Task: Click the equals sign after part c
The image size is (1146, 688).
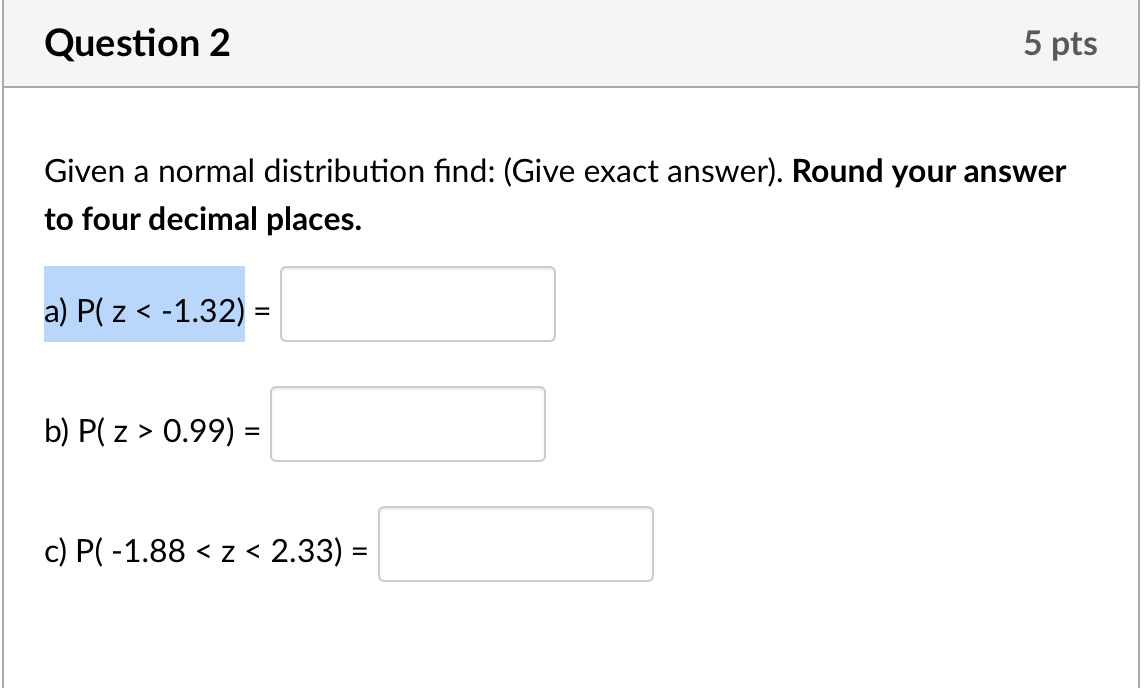Action: coord(361,547)
